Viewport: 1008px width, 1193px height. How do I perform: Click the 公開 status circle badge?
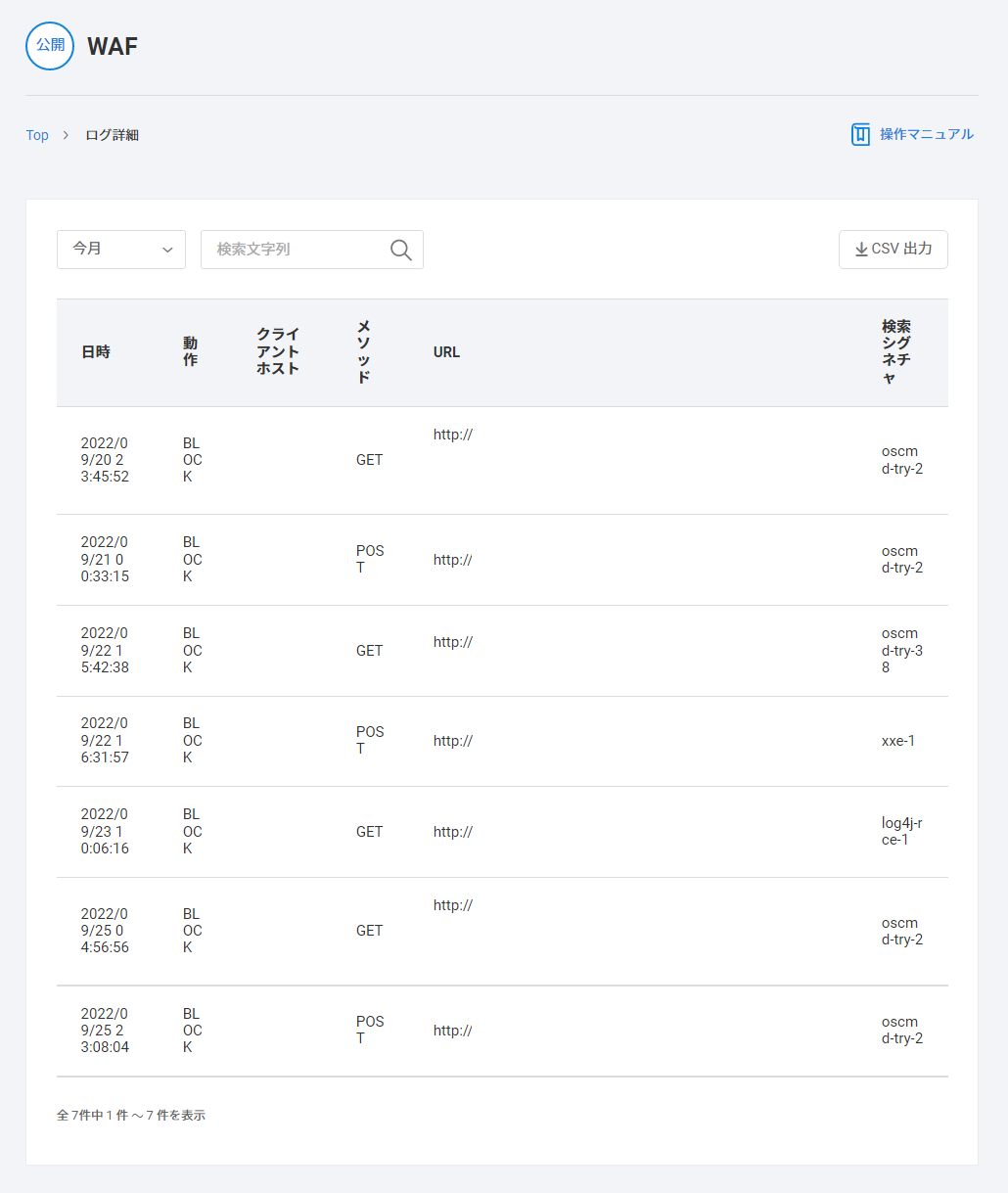pos(50,46)
